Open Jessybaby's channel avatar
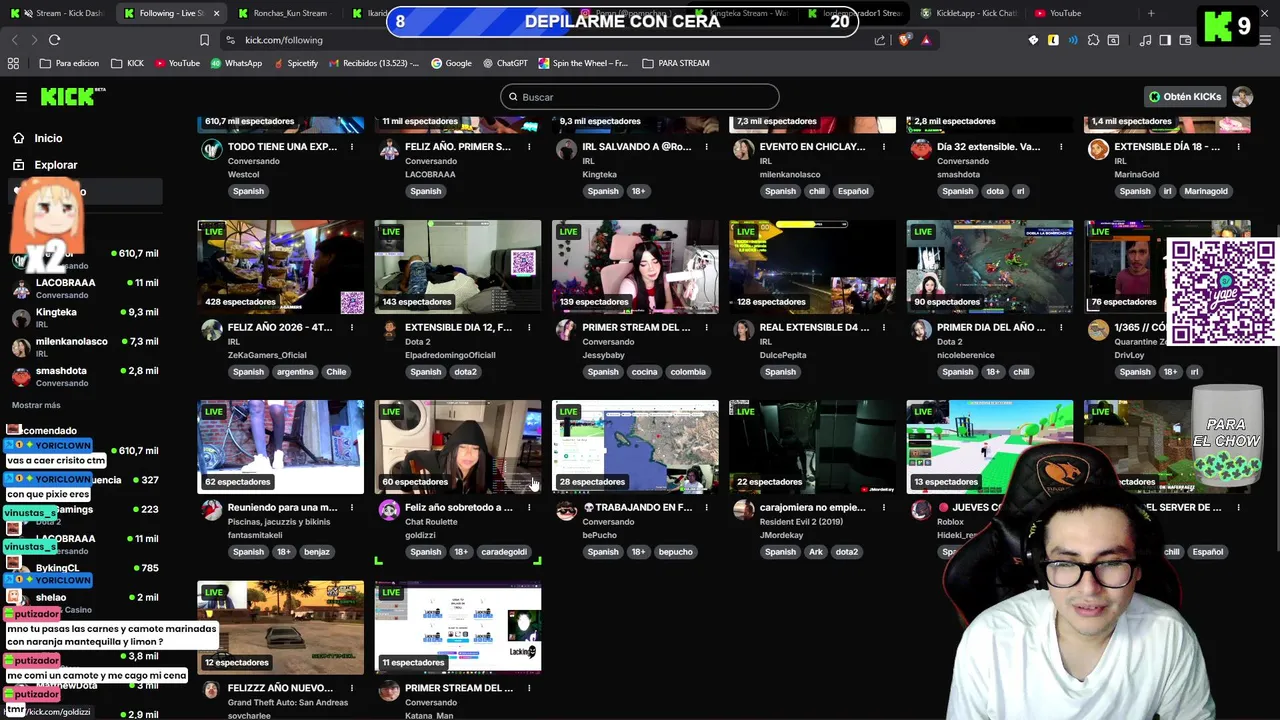This screenshot has height=720, width=1280. pyautogui.click(x=566, y=330)
